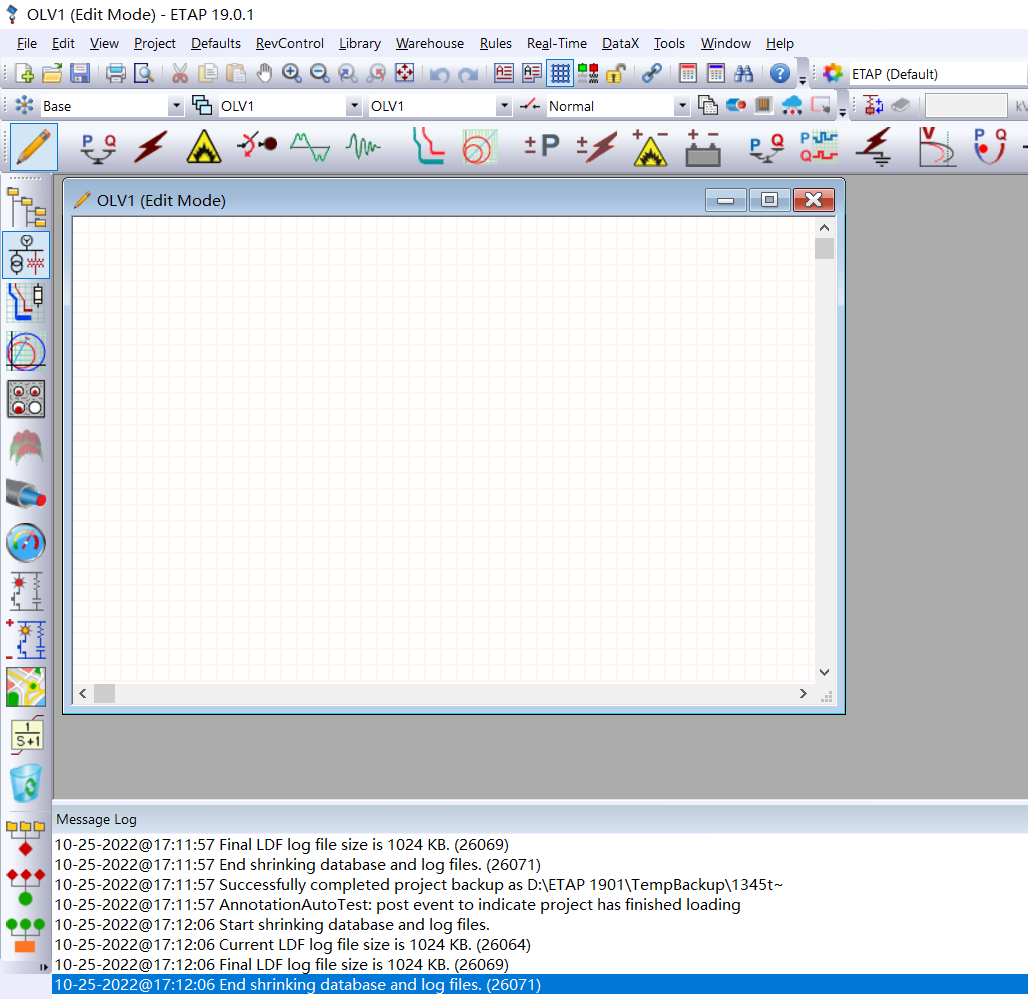Select highlighted 'End shrinking database' 17:12:06 log entry
Viewport: 1028px width, 999px height.
pos(540,985)
